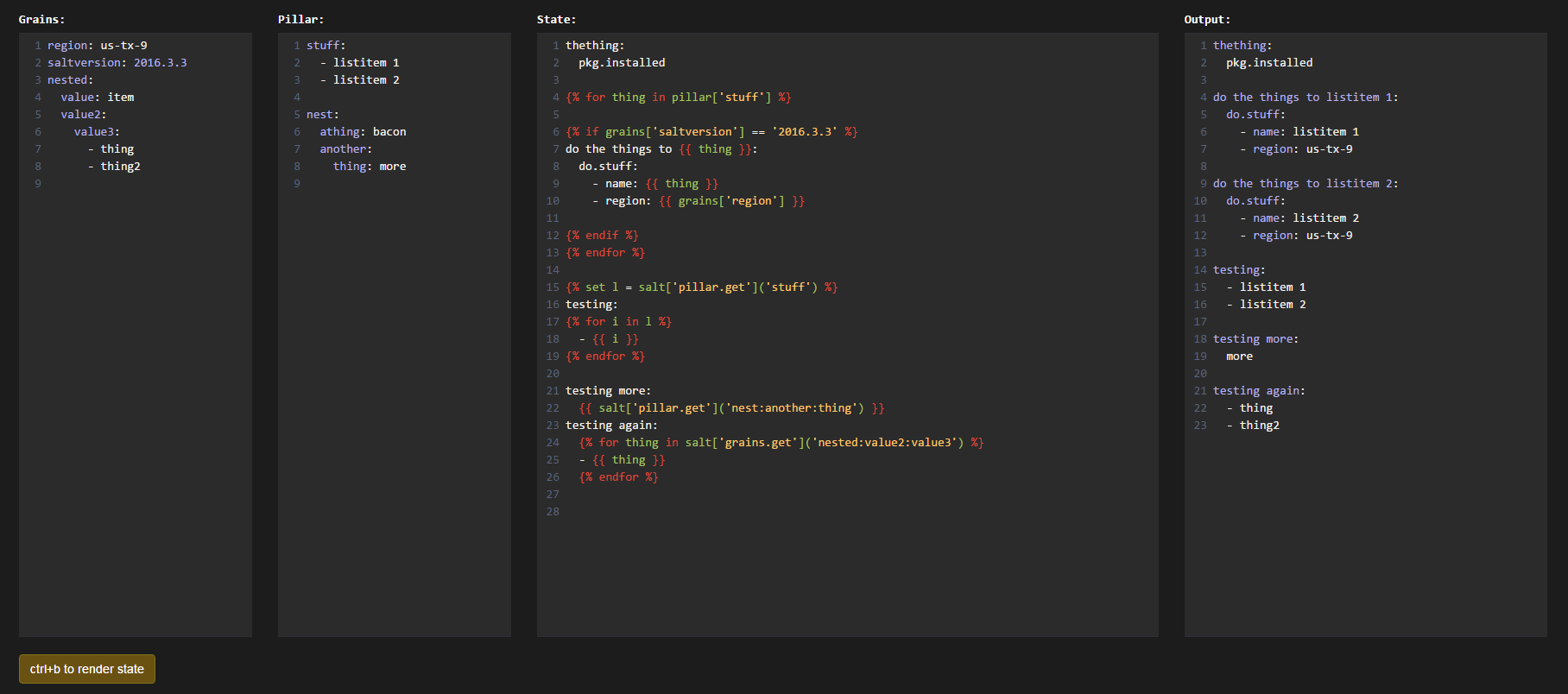Click '- name: listitem 1' in Output
Screen dimensions: 1568x694
coord(1299,132)
